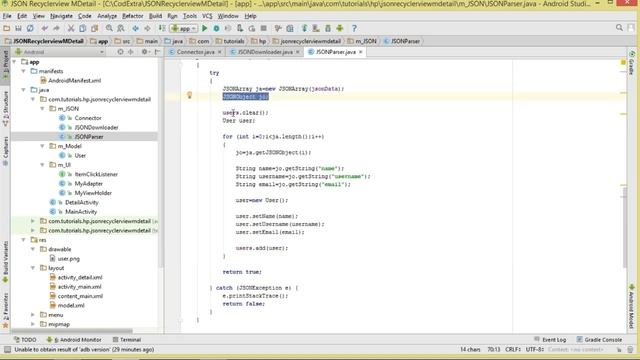
Task: Open the project panel settings gear
Action: (x=144, y=52)
